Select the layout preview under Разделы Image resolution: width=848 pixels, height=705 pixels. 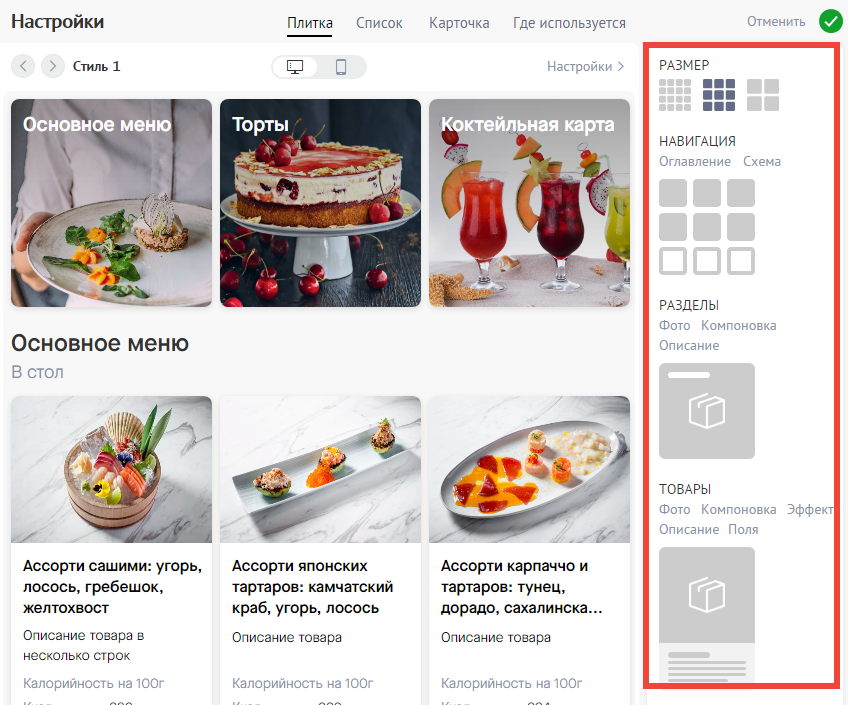click(x=707, y=411)
